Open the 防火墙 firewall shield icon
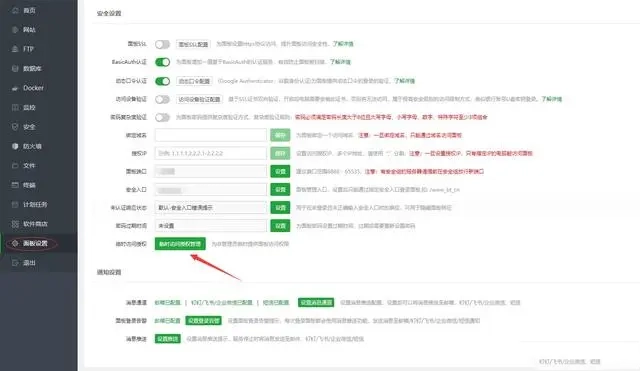Screen dimensions: 640x371 coord(15,146)
